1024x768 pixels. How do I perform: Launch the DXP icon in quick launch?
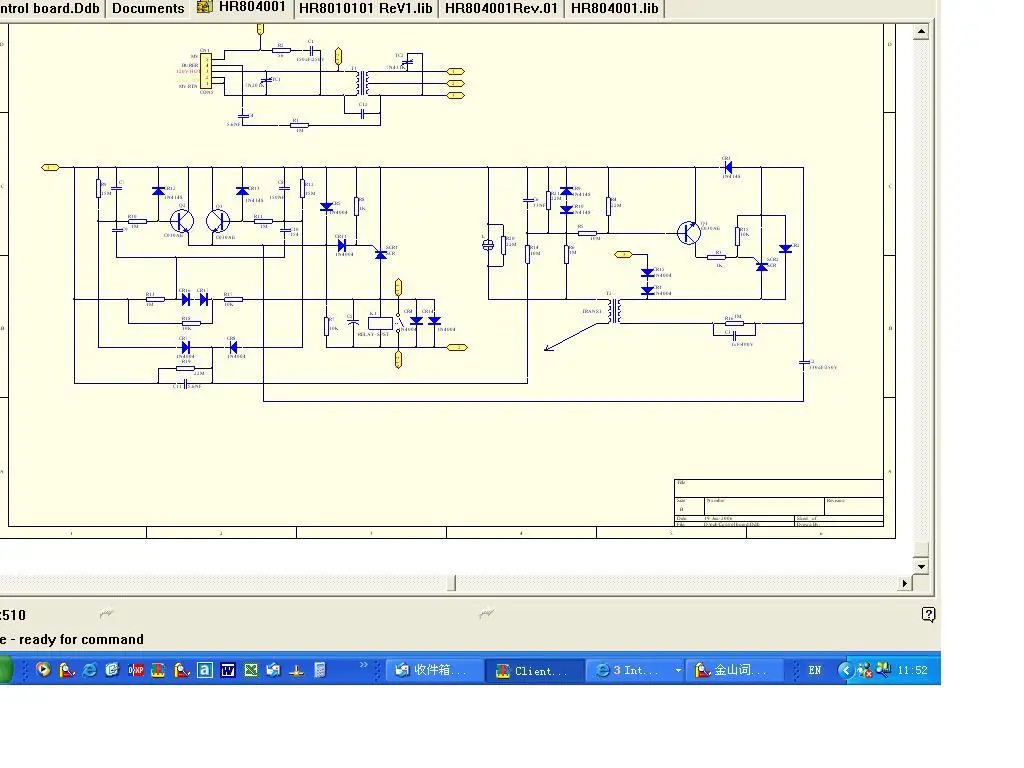coord(136,670)
